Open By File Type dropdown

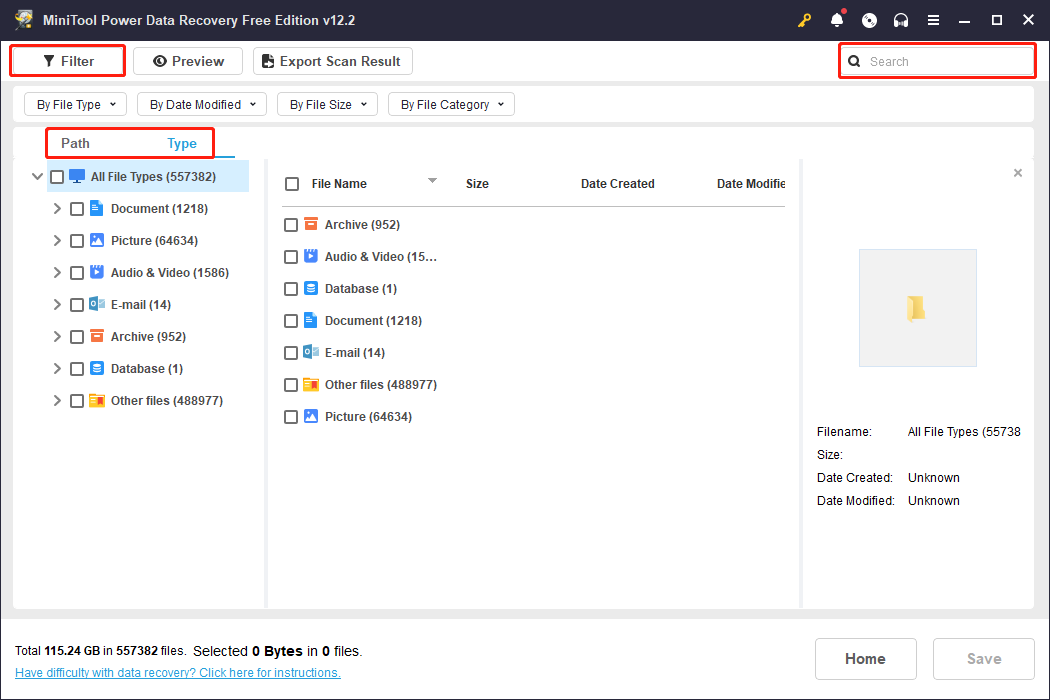tap(75, 104)
